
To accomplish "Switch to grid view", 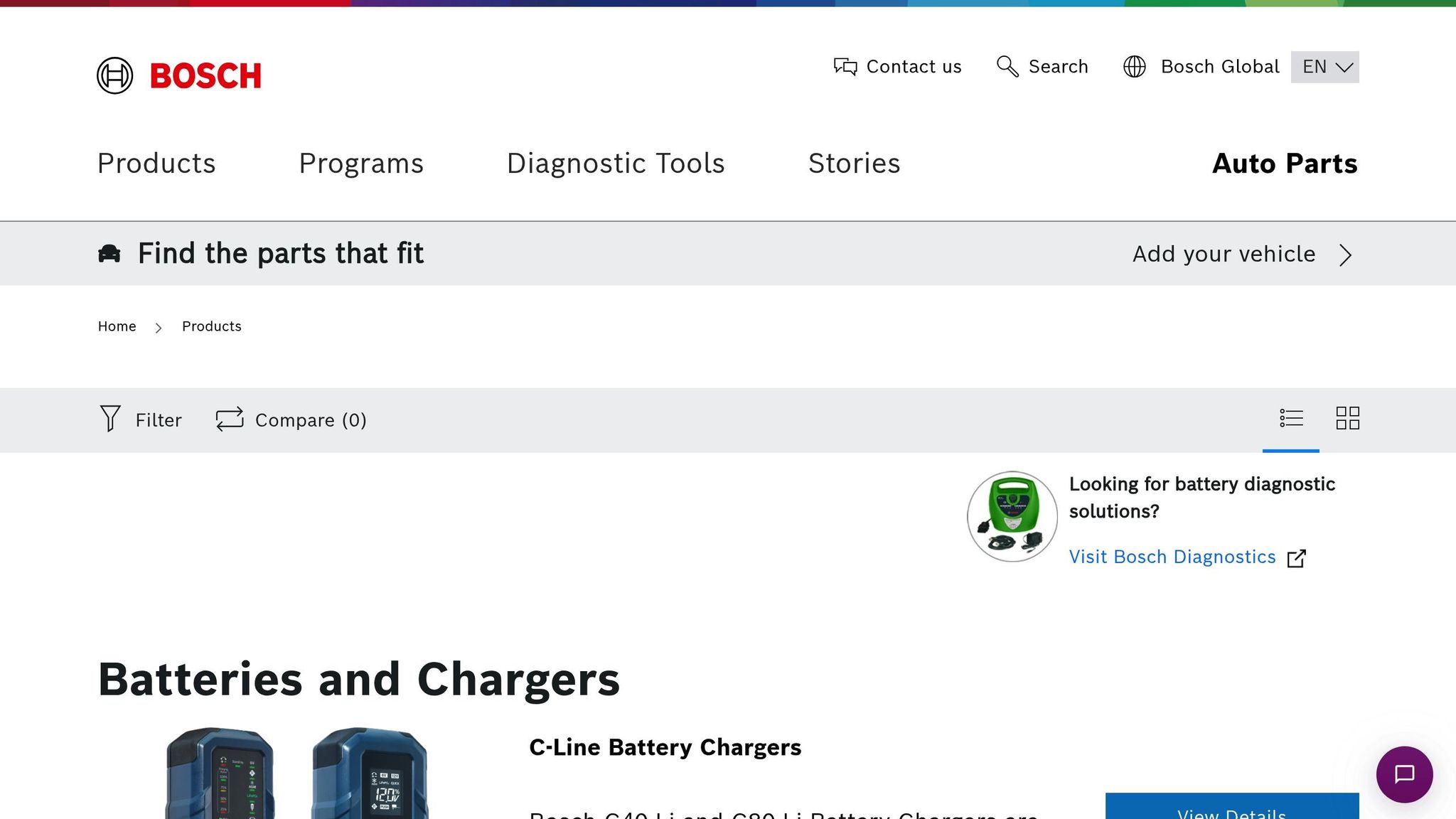I will click(1348, 418).
